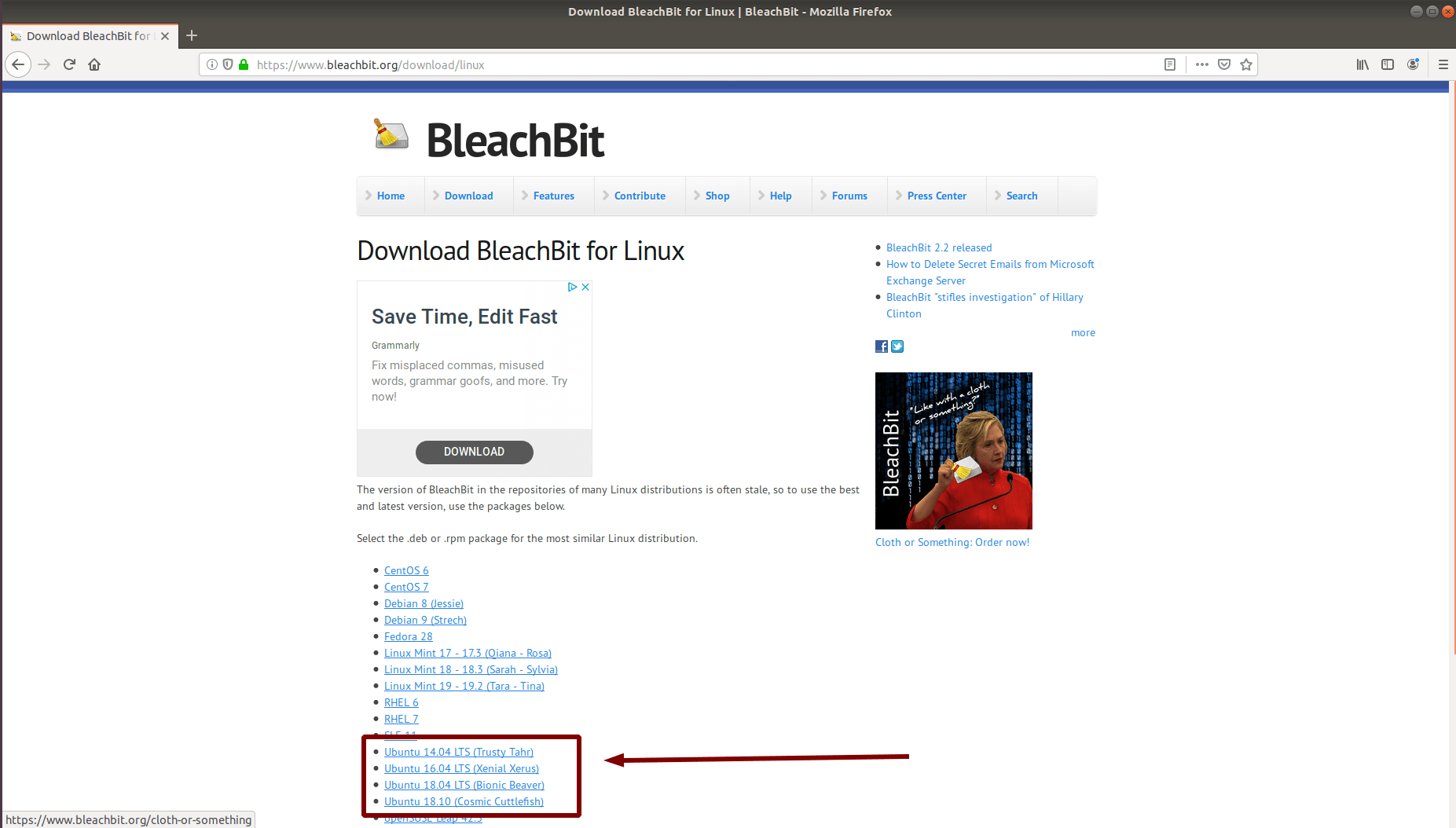Screen dimensions: 1456x828
Task: Show sidebars icon
Action: pyautogui.click(x=1388, y=64)
